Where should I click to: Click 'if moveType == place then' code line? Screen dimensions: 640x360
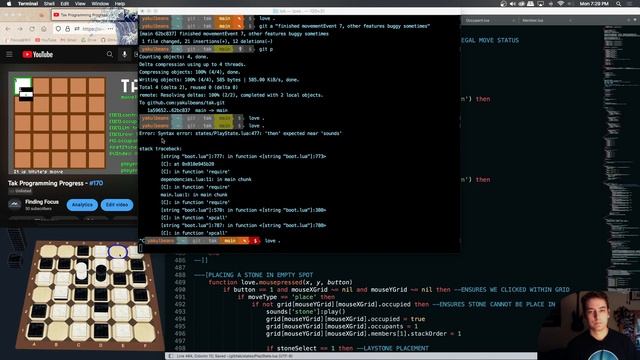pyautogui.click(x=286, y=297)
